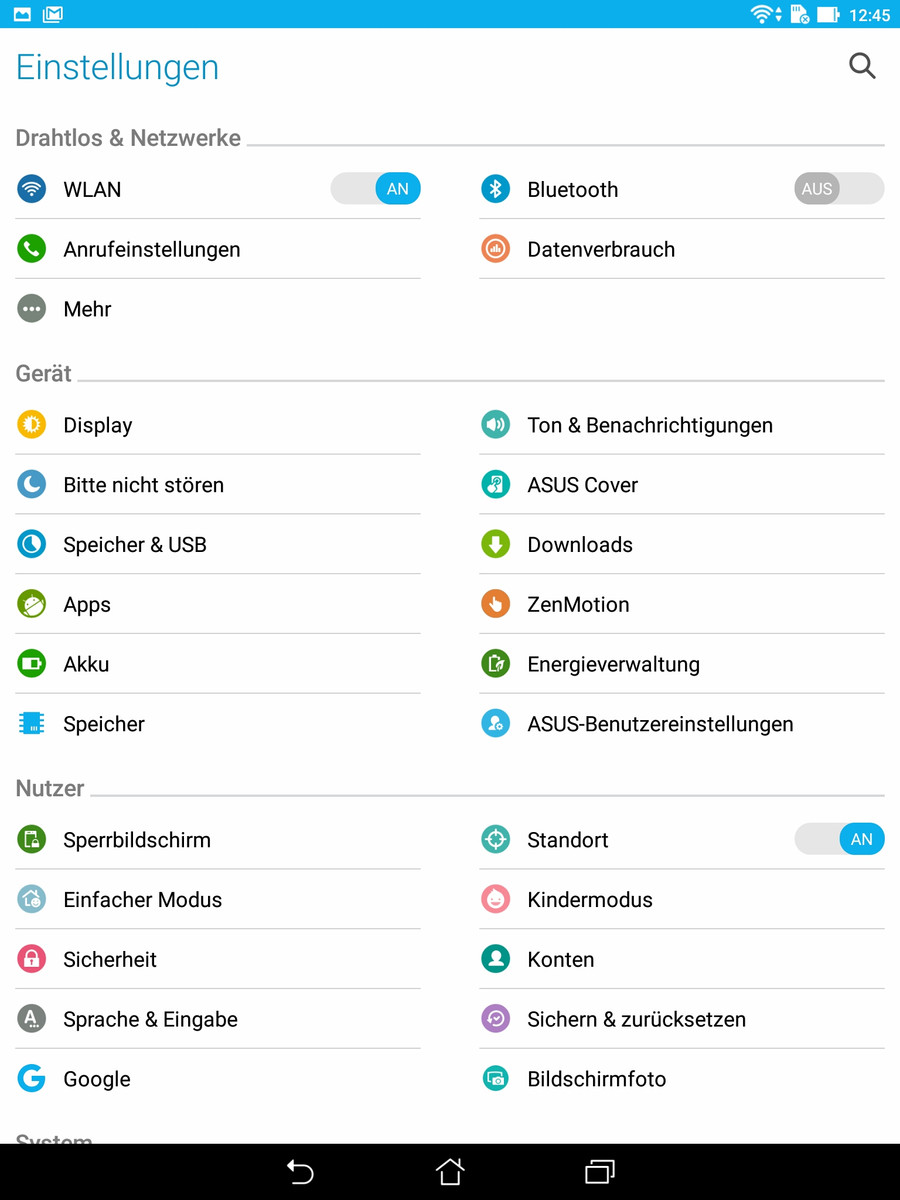
Task: Tap the Kindermodus face icon
Action: pyautogui.click(x=495, y=899)
